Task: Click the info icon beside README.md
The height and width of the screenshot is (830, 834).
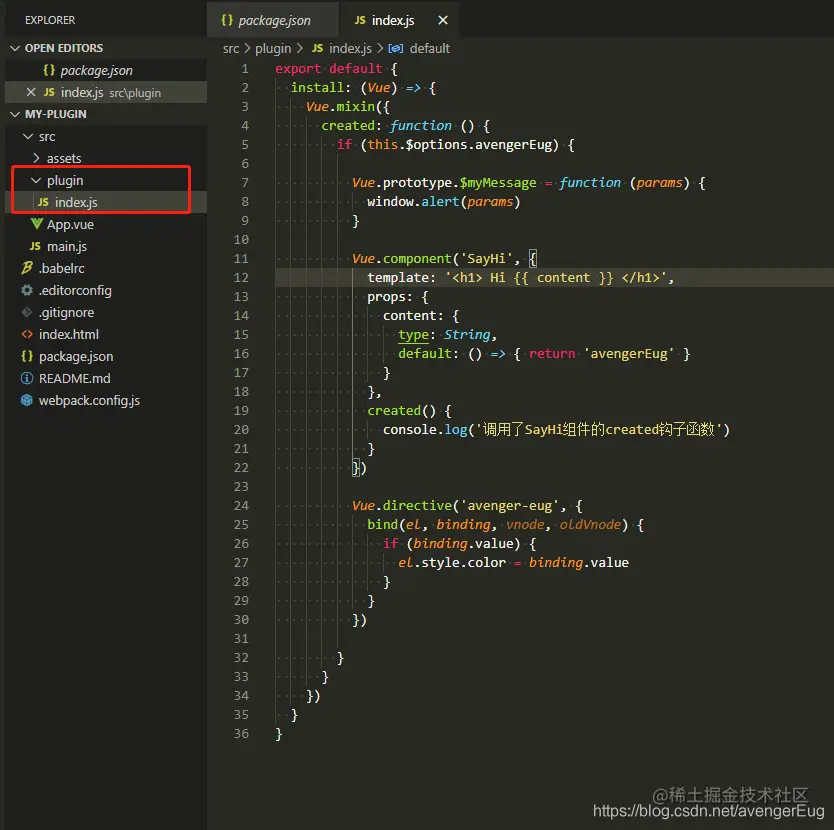Action: [x=27, y=378]
